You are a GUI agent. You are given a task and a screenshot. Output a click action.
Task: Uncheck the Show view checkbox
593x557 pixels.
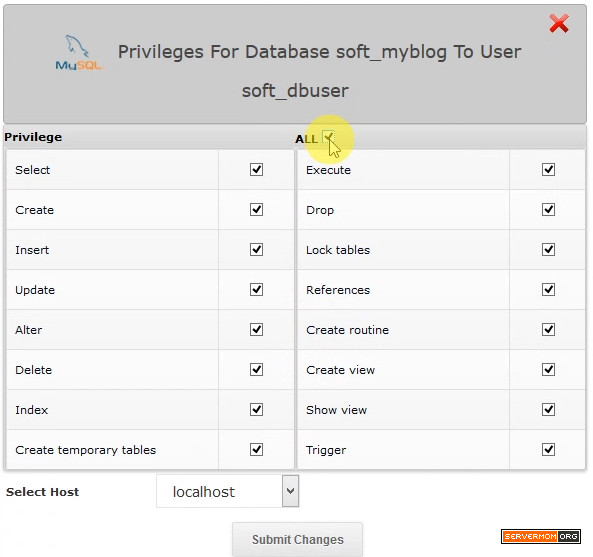548,410
